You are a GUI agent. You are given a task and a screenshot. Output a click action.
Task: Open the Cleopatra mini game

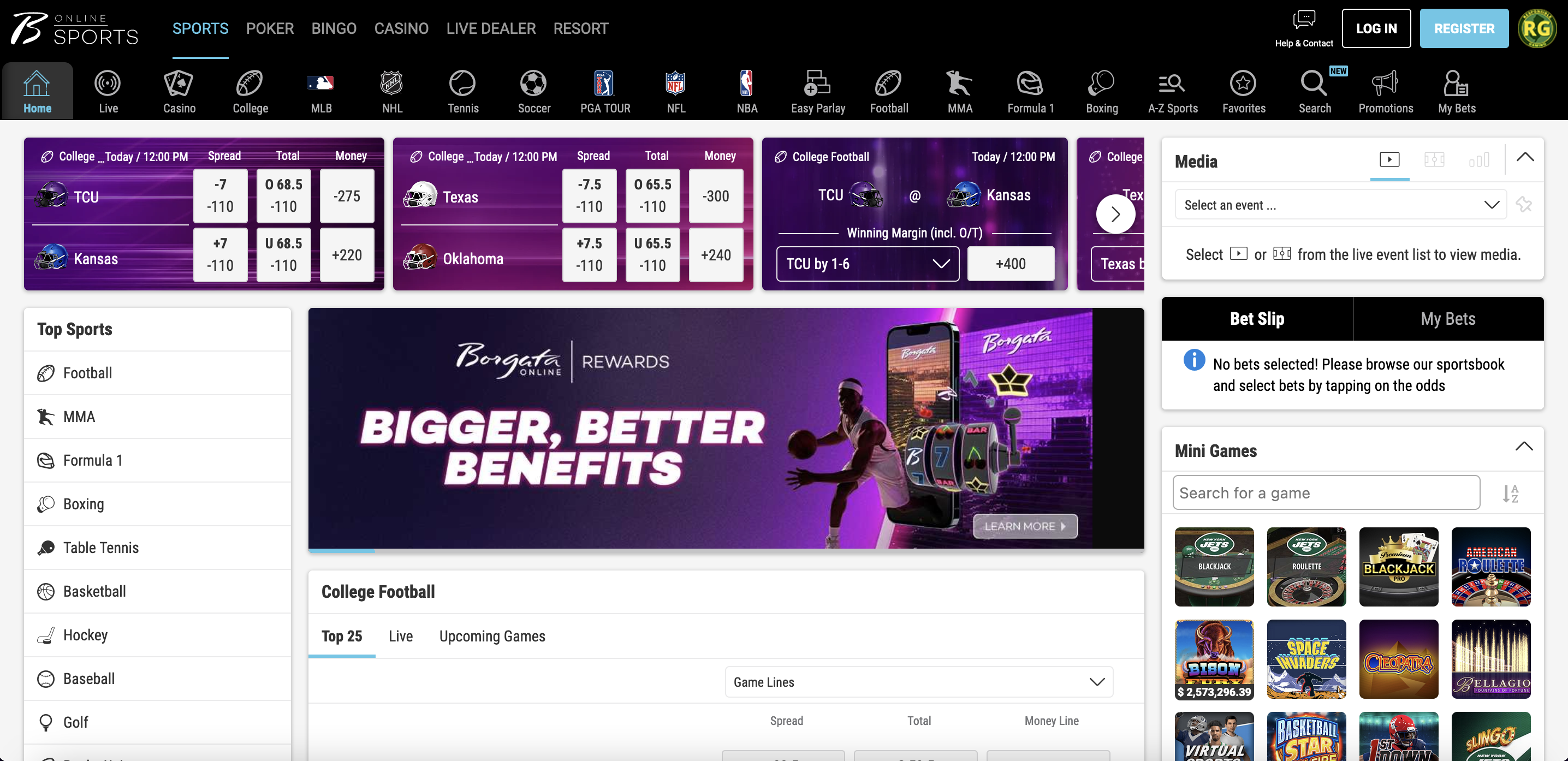1398,659
